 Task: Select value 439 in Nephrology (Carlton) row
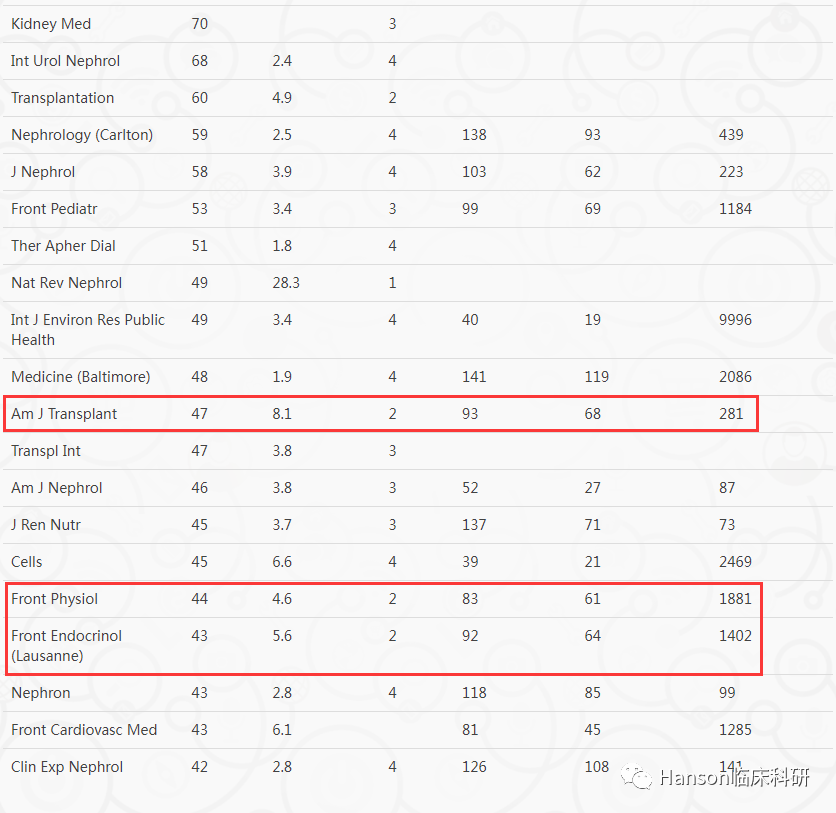(x=731, y=135)
